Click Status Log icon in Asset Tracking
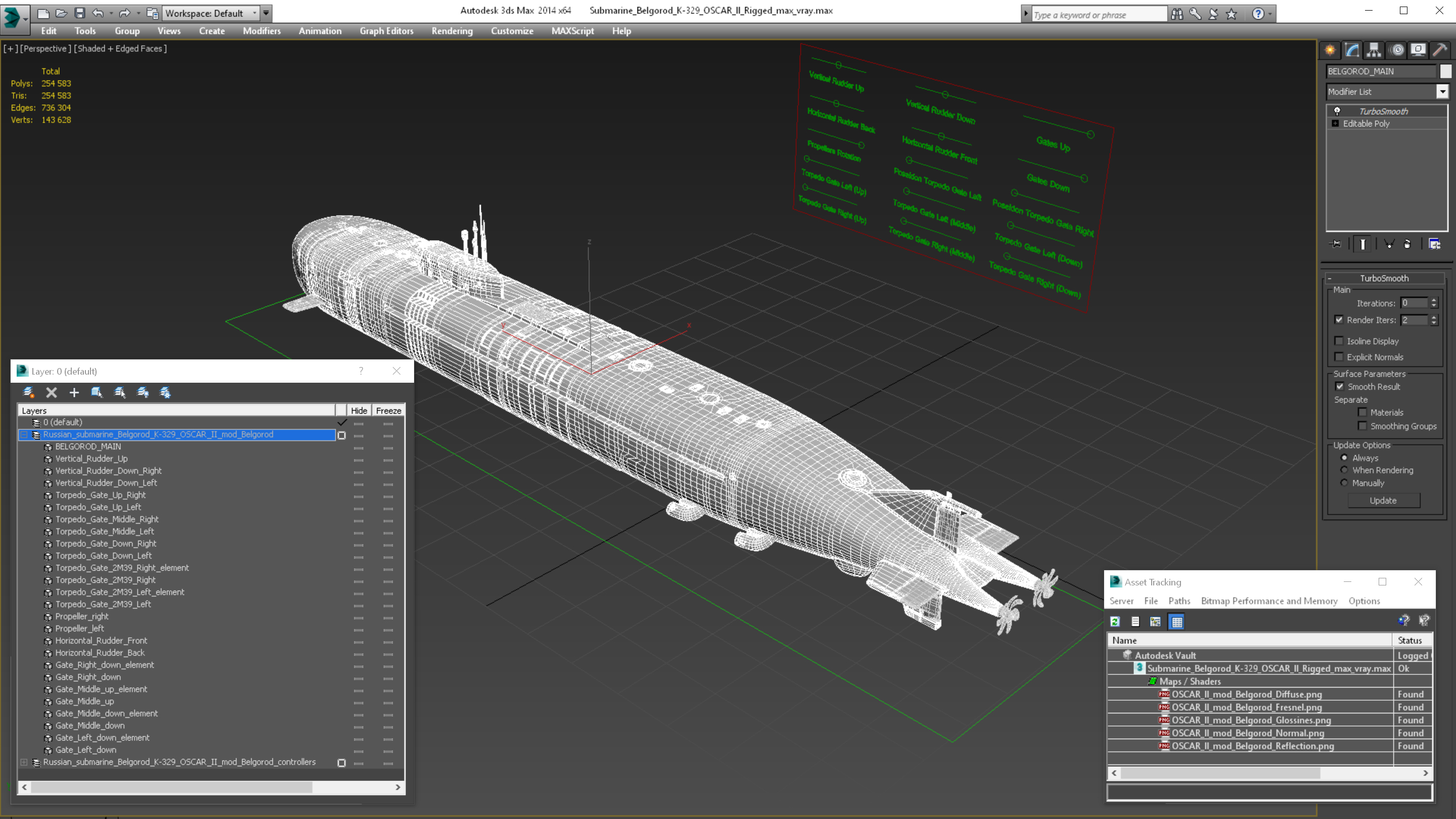This screenshot has width=1456, height=819. pyautogui.click(x=1135, y=622)
